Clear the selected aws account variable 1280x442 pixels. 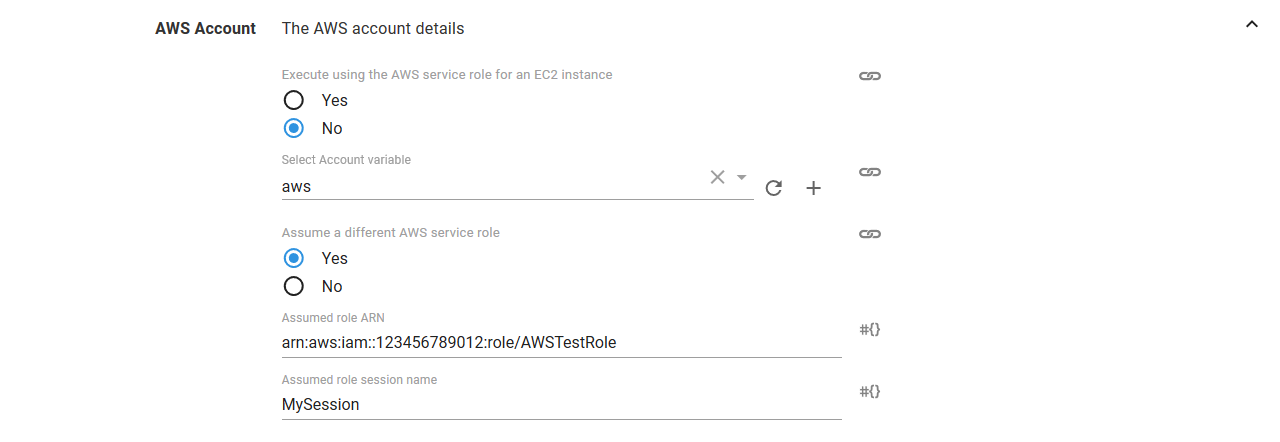[717, 177]
